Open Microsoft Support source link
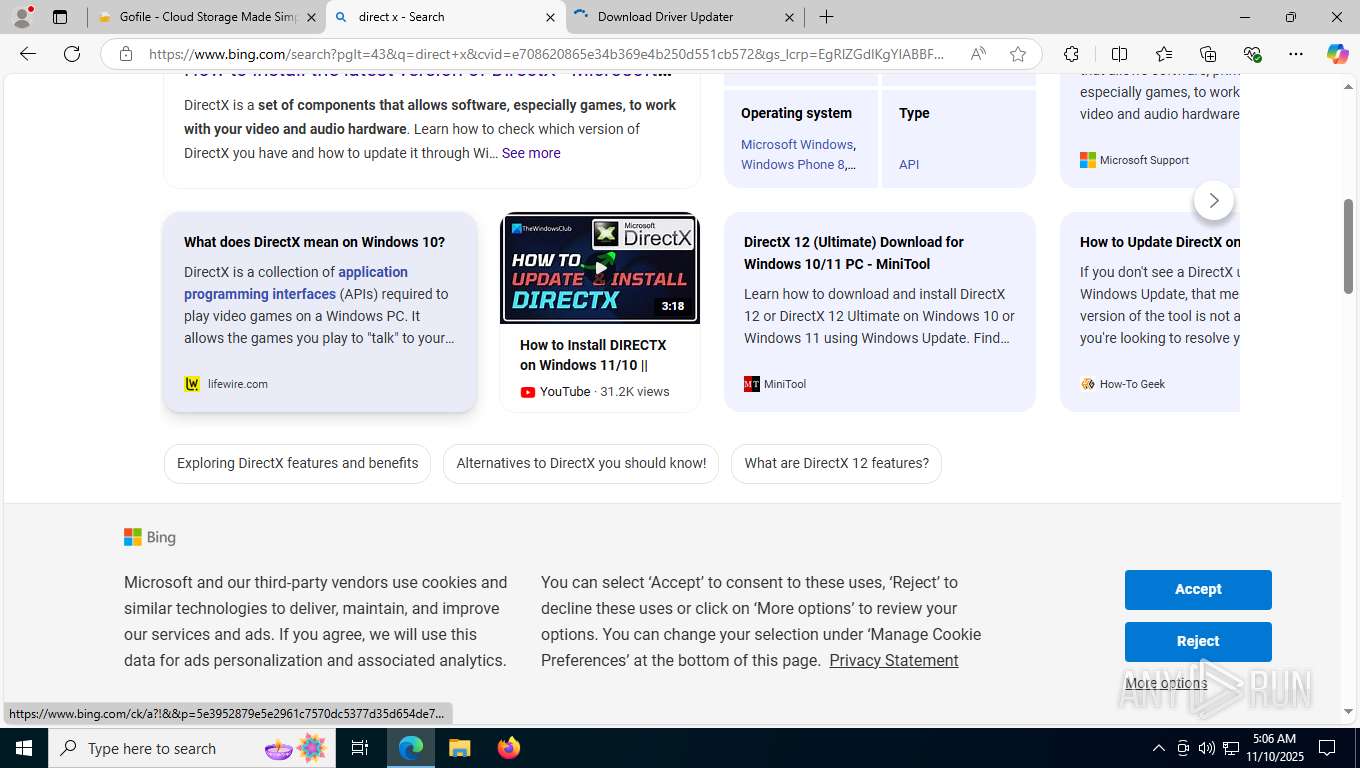 [x=1144, y=160]
